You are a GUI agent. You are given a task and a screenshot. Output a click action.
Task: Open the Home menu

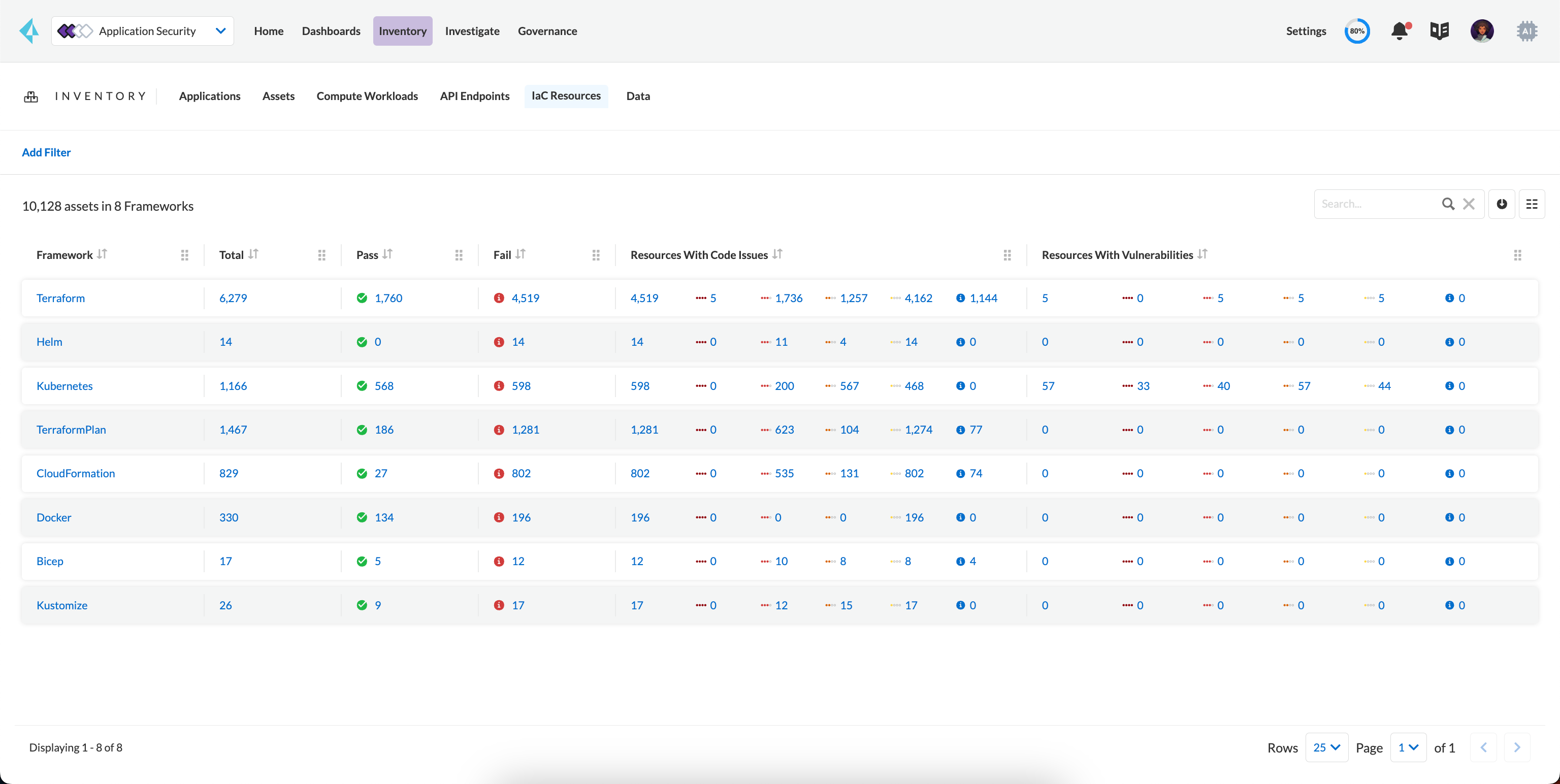coord(269,31)
